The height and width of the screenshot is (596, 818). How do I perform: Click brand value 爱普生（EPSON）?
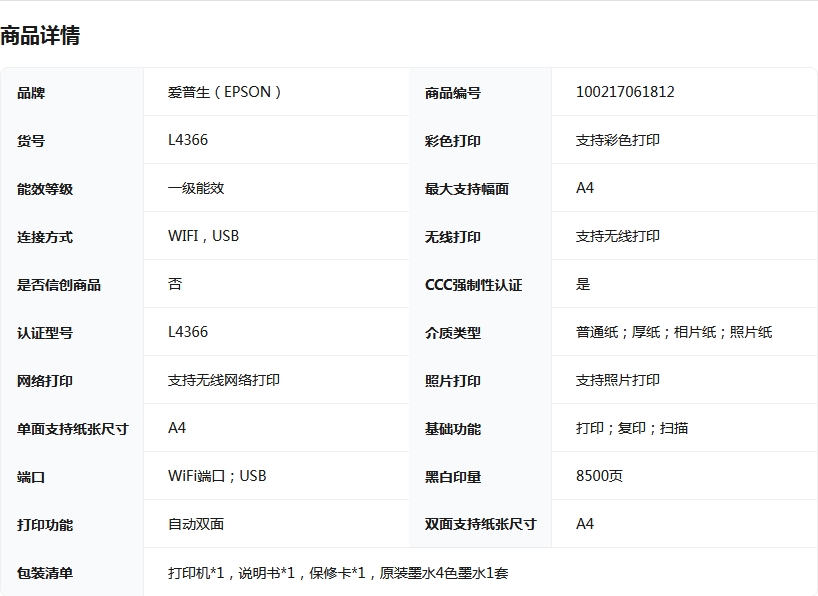point(224,92)
